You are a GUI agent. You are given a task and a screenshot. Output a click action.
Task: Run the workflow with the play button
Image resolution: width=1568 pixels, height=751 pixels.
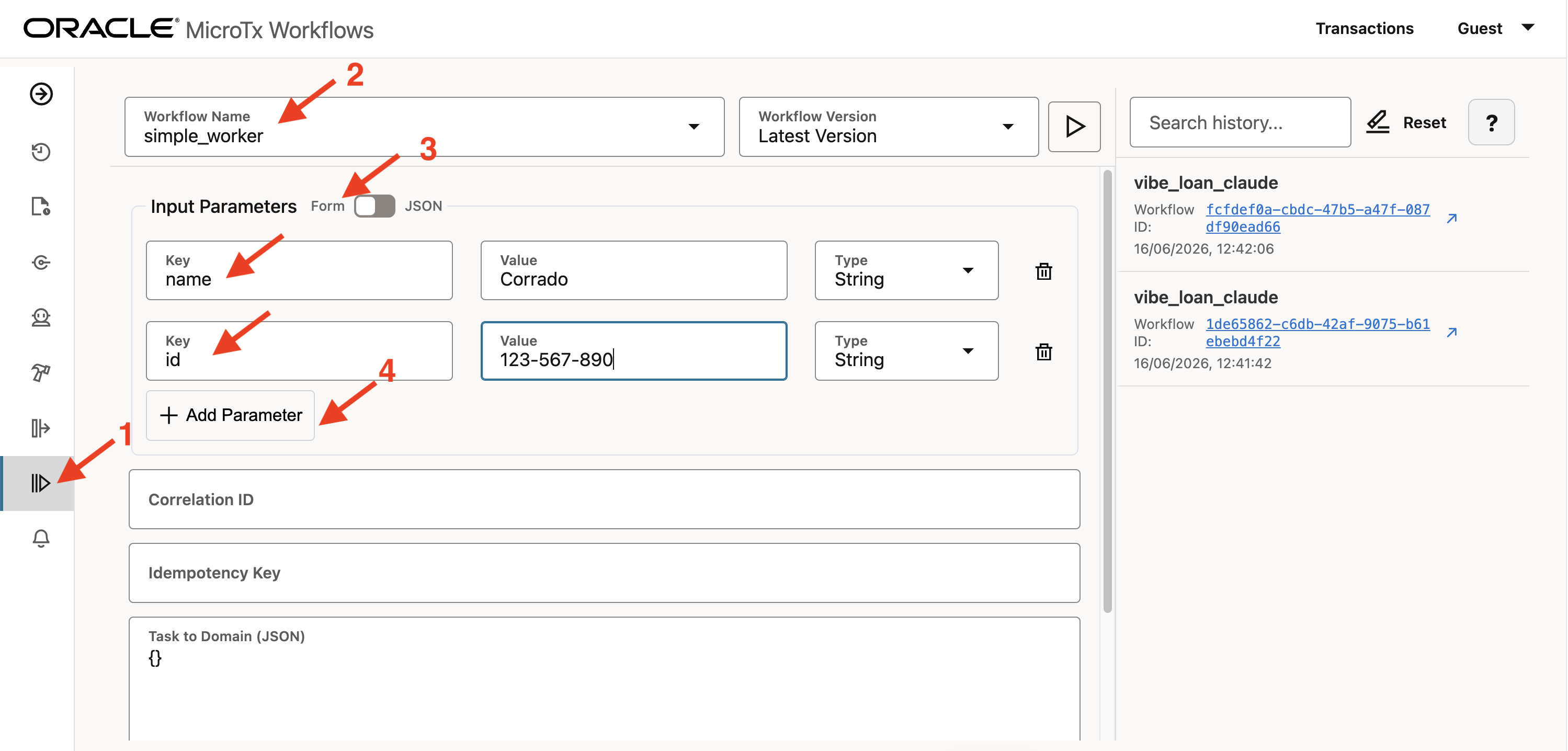point(1074,127)
